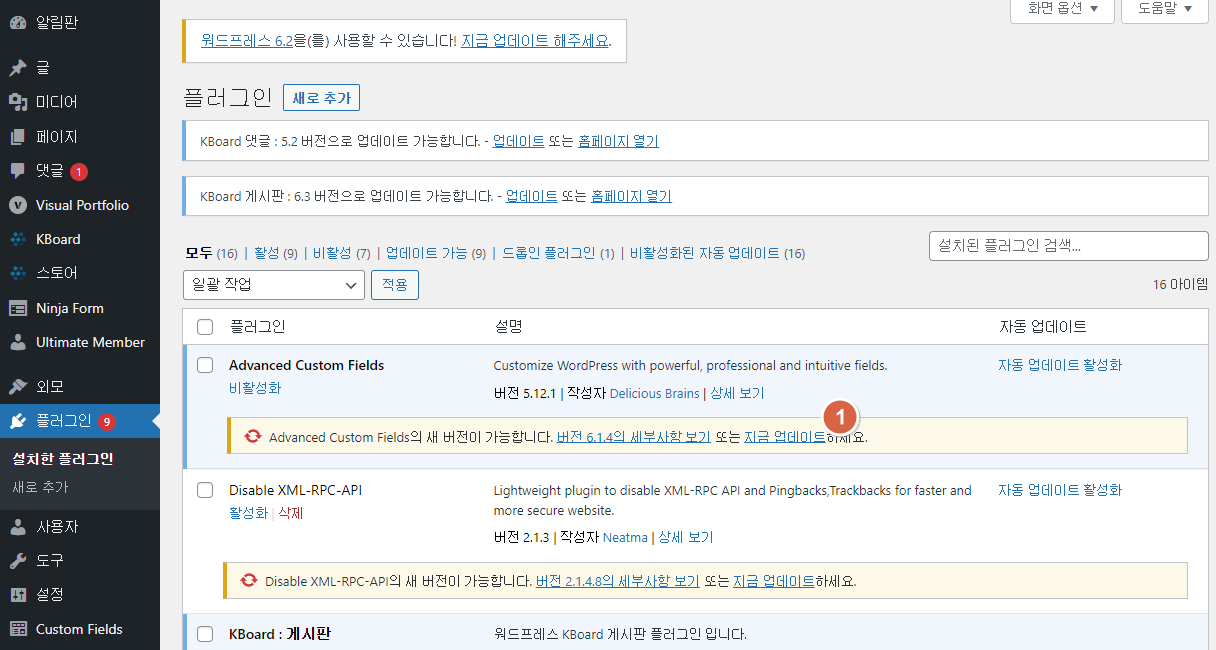
Task: Open the 워드프레스 6.2 link
Action: [246, 41]
